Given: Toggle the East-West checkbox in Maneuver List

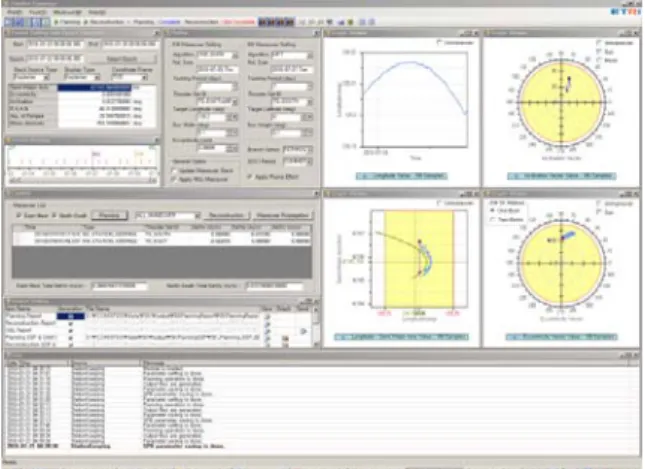Looking at the screenshot, I should pyautogui.click(x=19, y=215).
